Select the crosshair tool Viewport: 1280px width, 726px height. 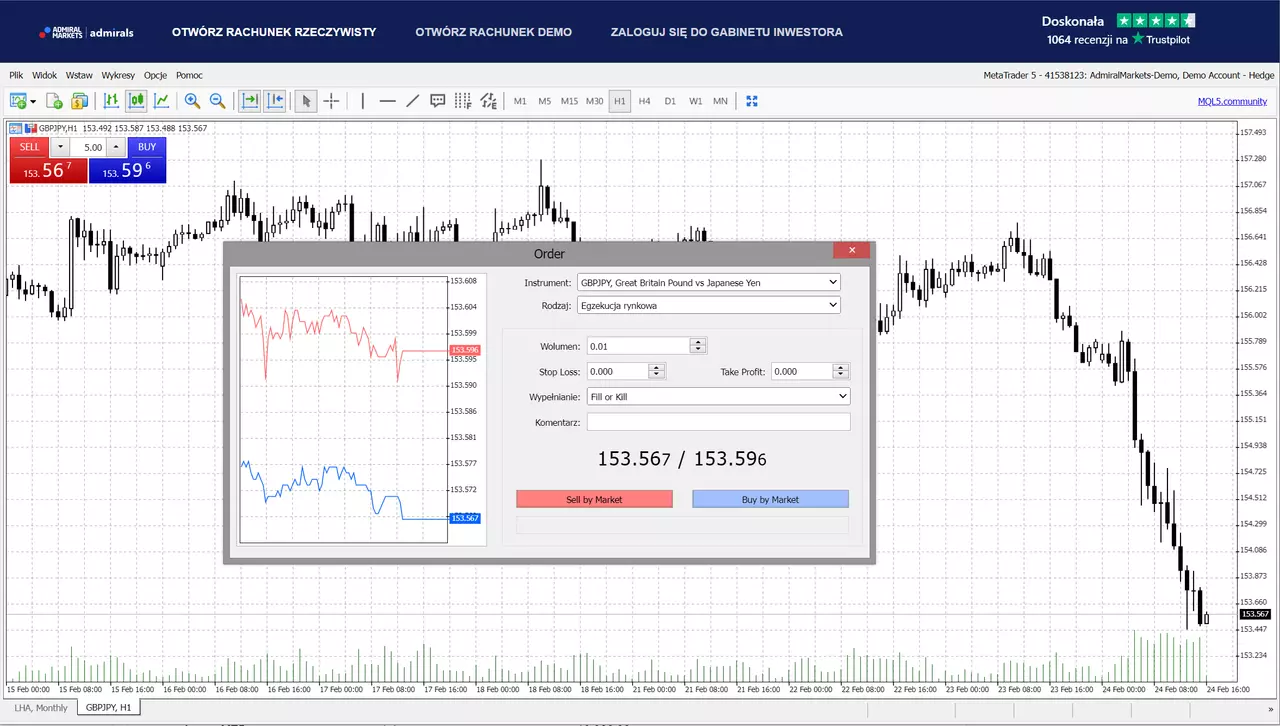[332, 101]
